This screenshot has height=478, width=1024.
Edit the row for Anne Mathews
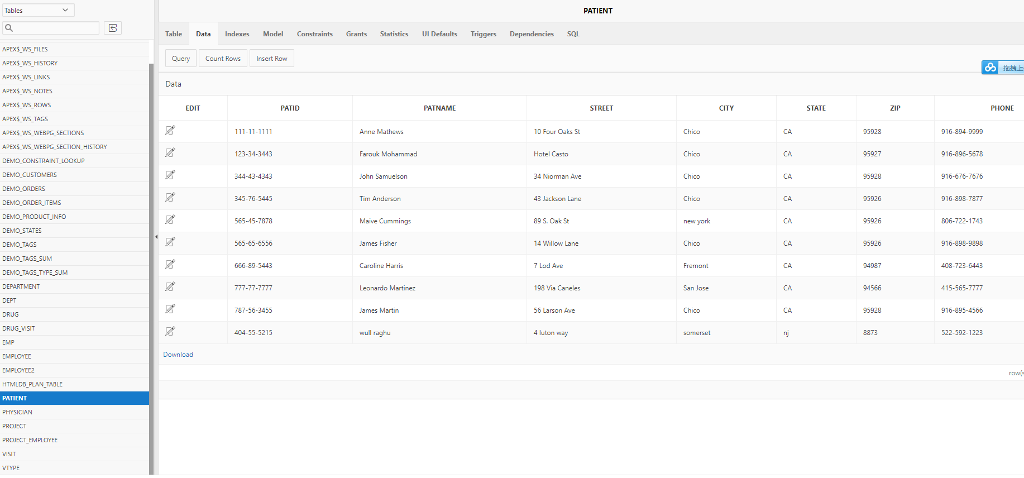coord(170,131)
